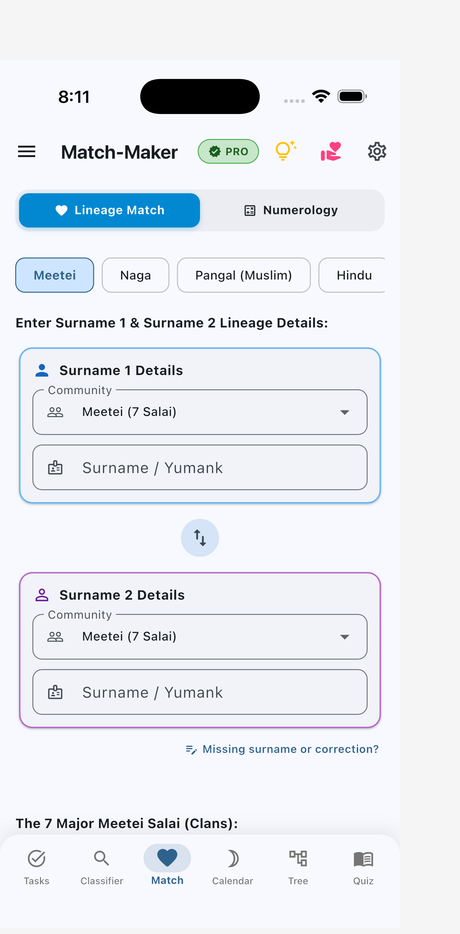Open Quiz in bottom navigation

363,867
